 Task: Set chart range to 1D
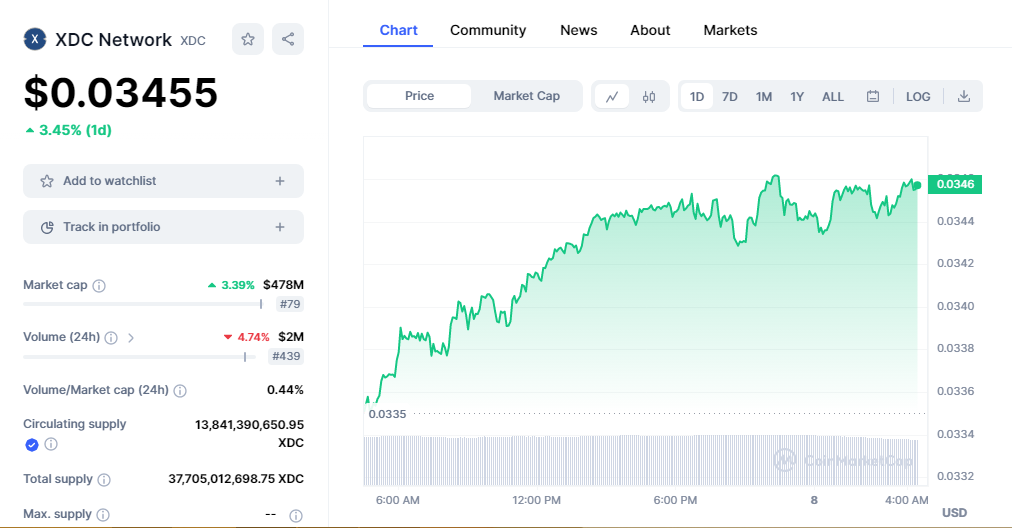click(696, 97)
